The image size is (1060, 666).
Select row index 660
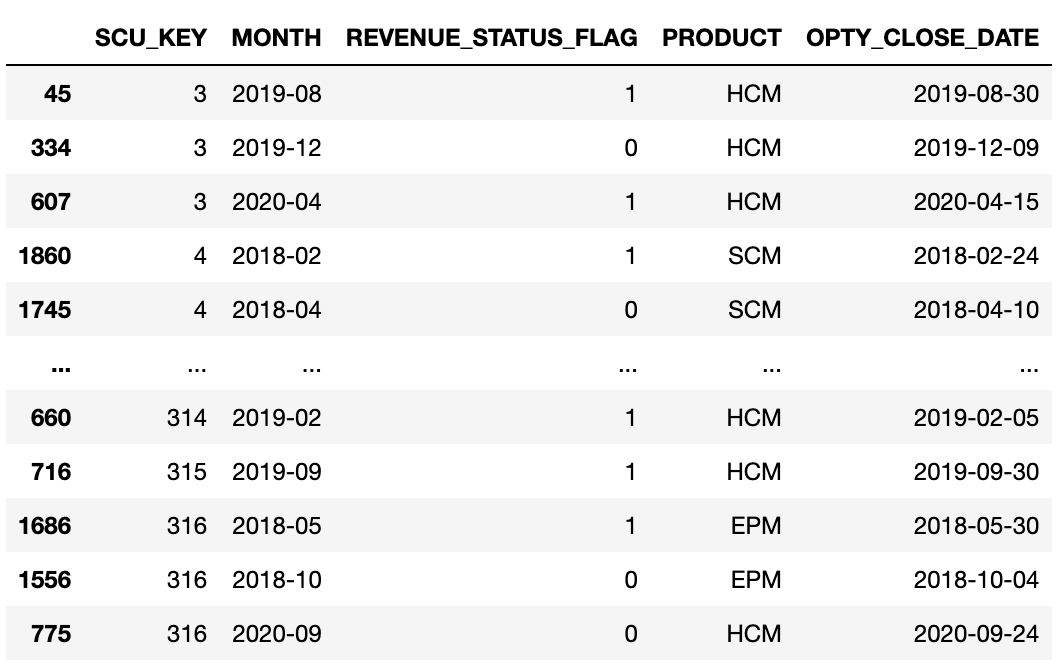click(51, 417)
